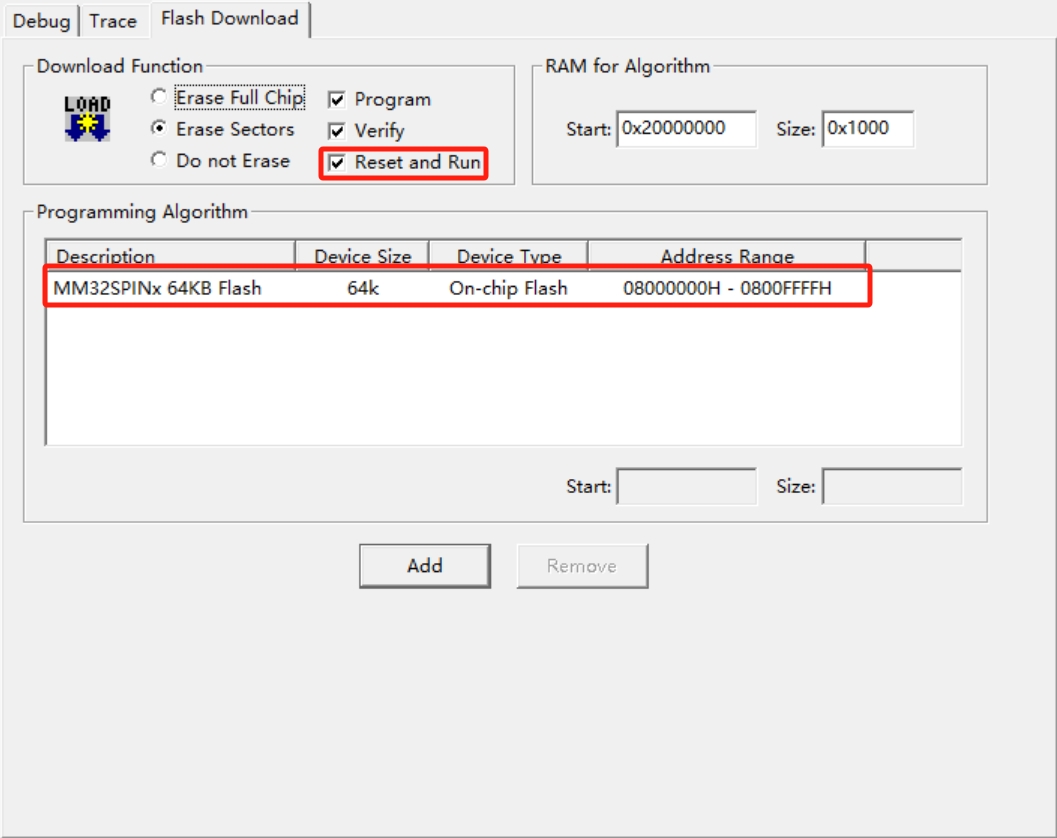Open the Trace tab

[x=113, y=21]
